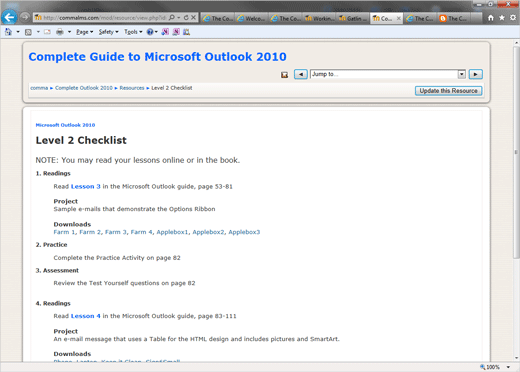Image resolution: width=520 pixels, height=372 pixels.
Task: Download the Applebox2 file
Action: coord(208,232)
